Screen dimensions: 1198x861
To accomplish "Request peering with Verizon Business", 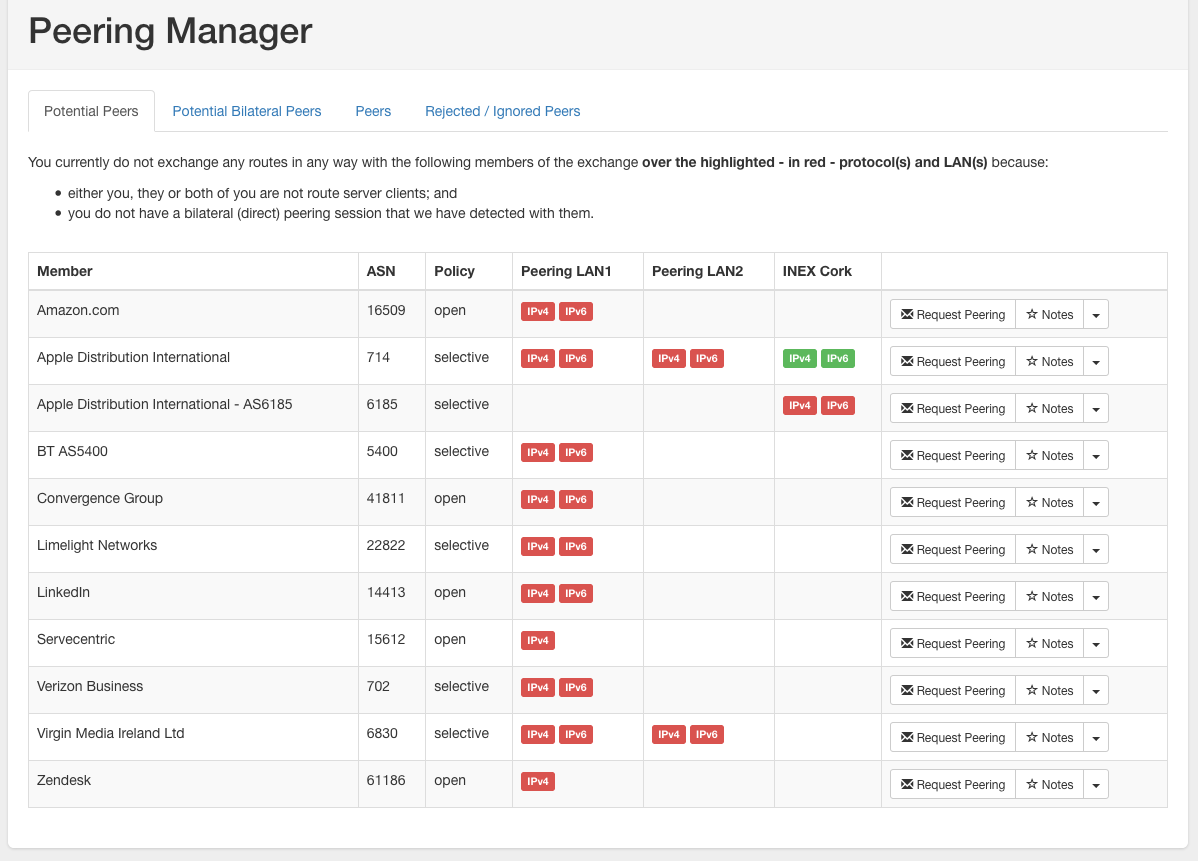I will pos(953,691).
